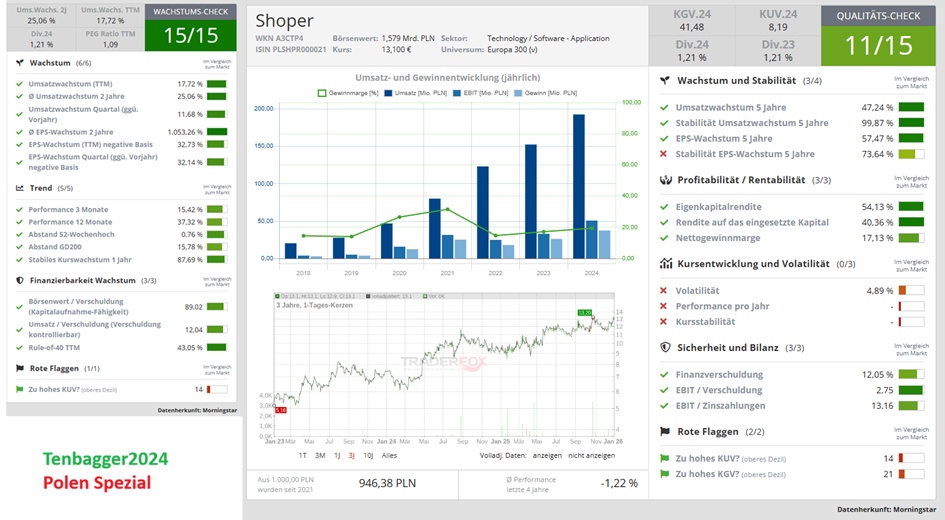
Task: Switch price chart to 1J timeframe
Action: [337, 455]
